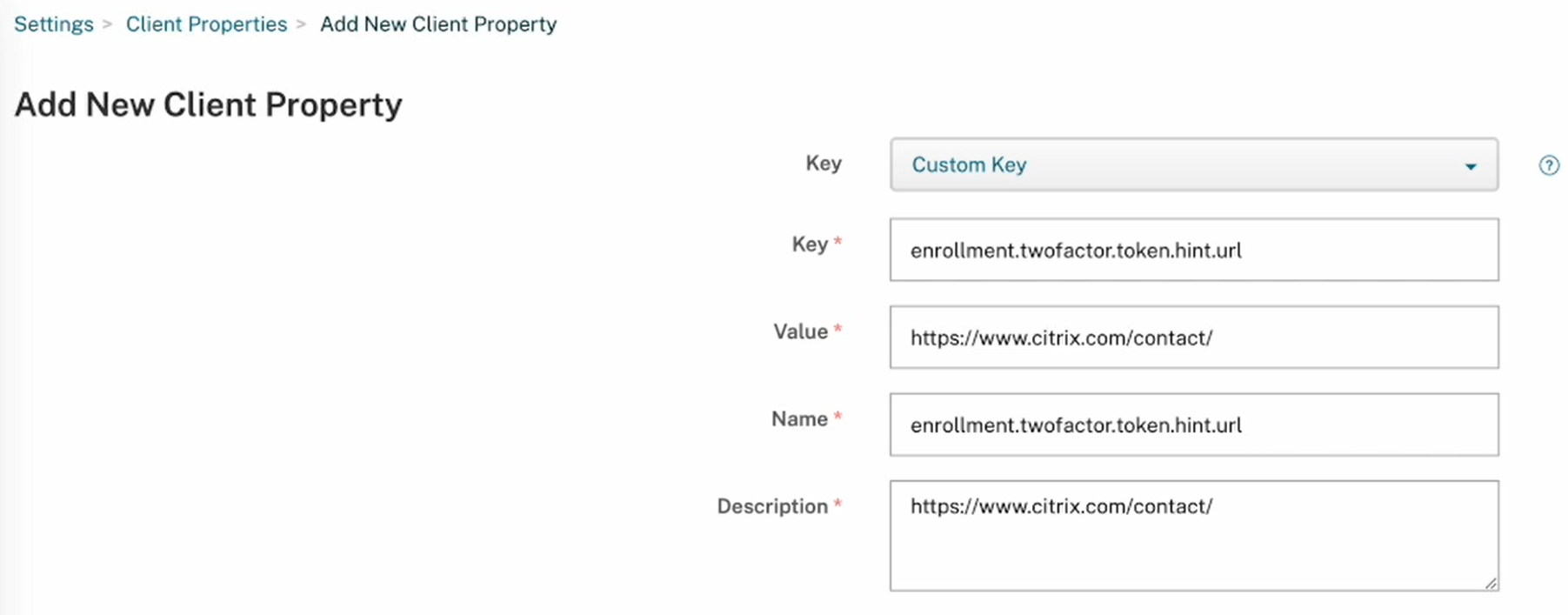Open the Custom Key dropdown
Screen dimensions: 1568x615
click(x=1192, y=164)
